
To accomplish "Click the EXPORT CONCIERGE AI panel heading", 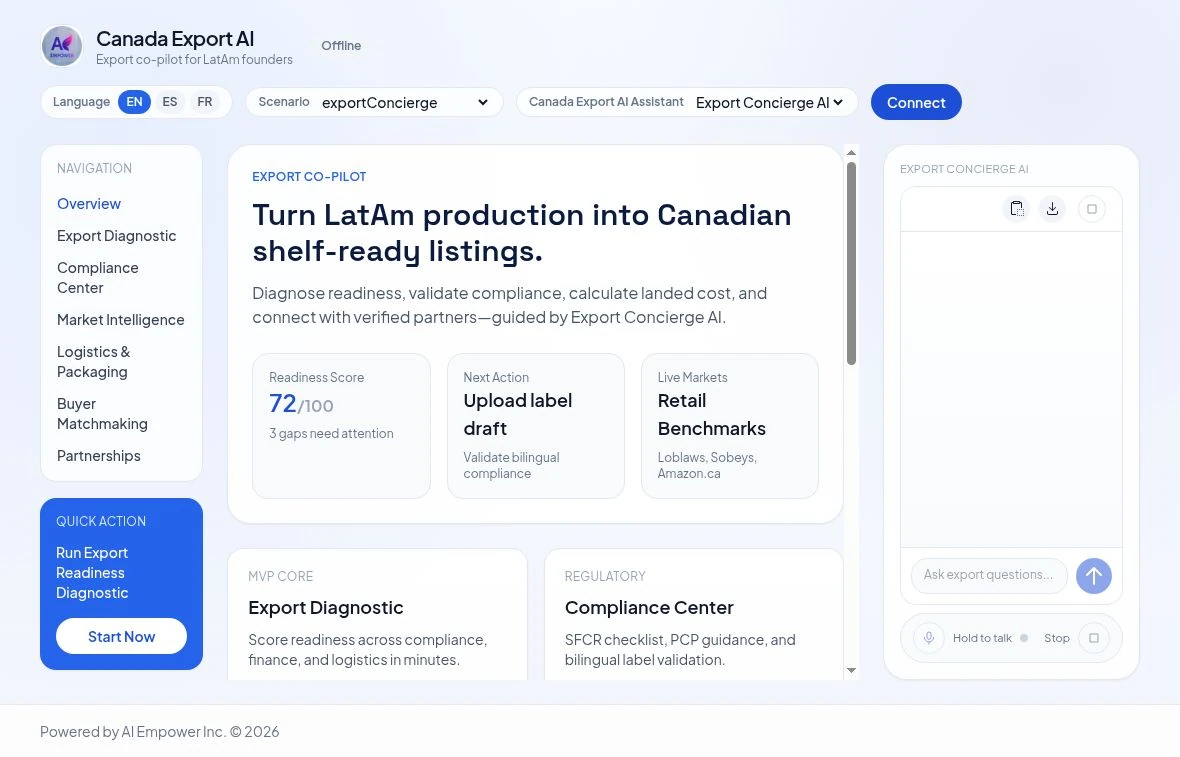I will coord(964,169).
